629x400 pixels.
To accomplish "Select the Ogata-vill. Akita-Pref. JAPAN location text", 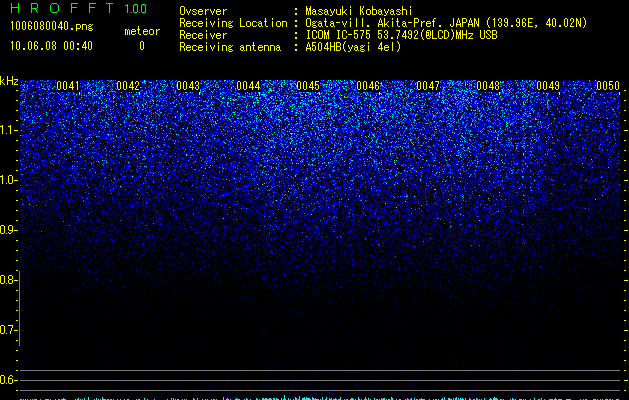I will [446, 23].
